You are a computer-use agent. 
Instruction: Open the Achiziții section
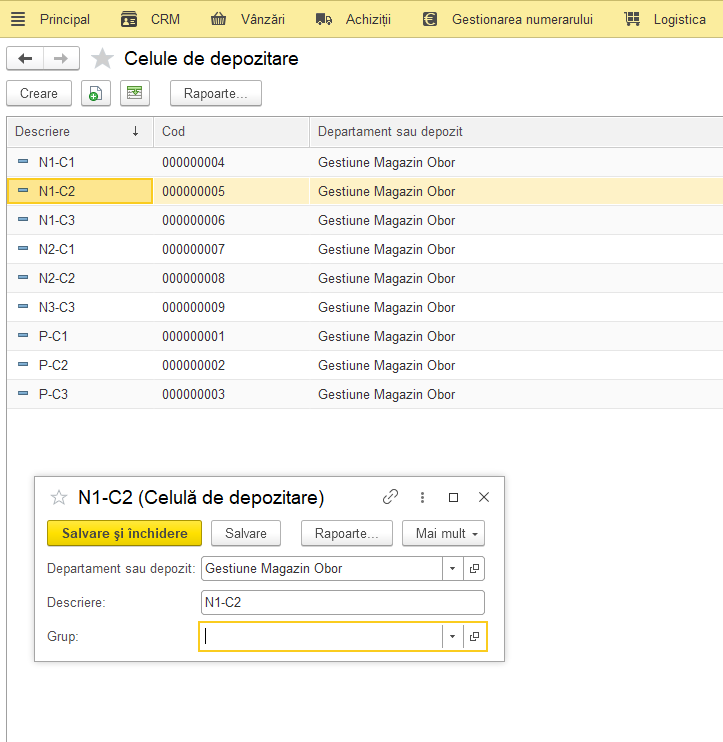(x=368, y=19)
